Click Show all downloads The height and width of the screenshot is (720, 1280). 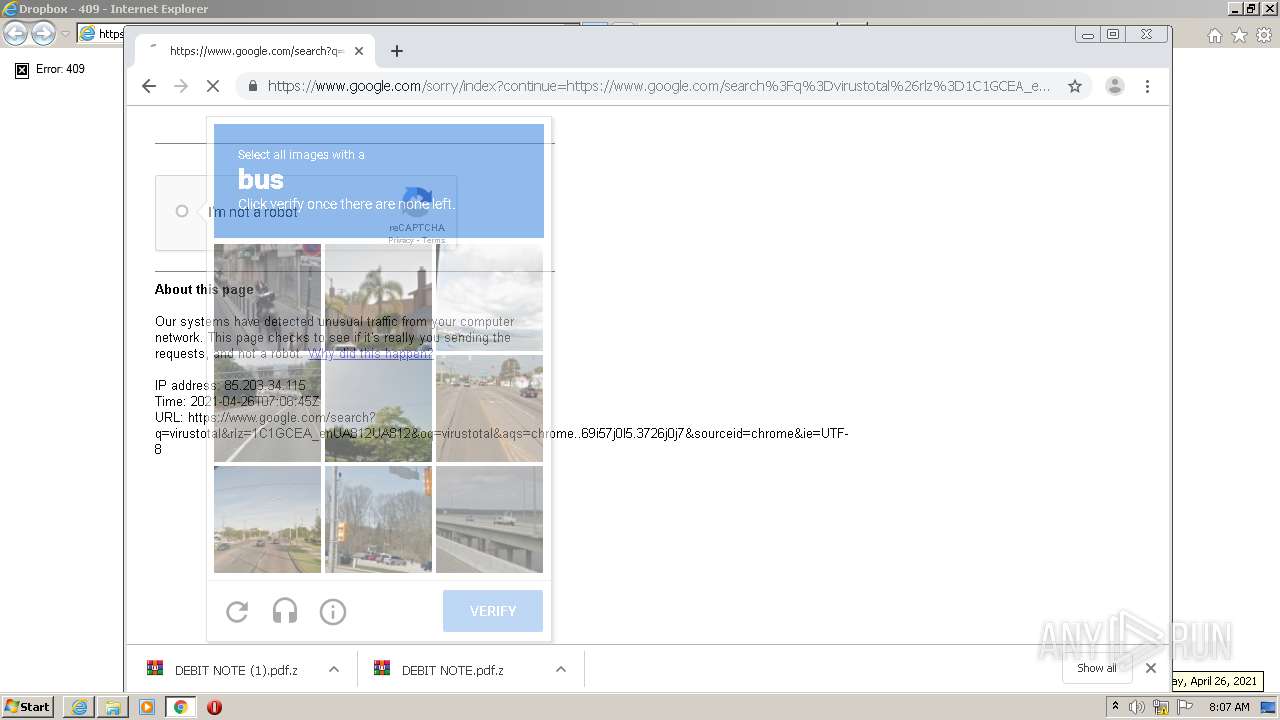[x=1097, y=668]
